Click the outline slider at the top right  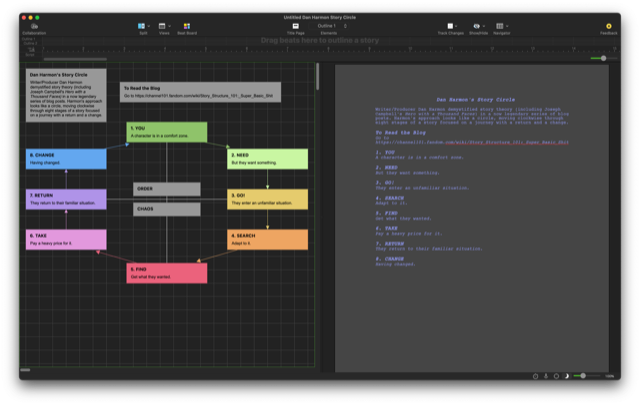(603, 58)
